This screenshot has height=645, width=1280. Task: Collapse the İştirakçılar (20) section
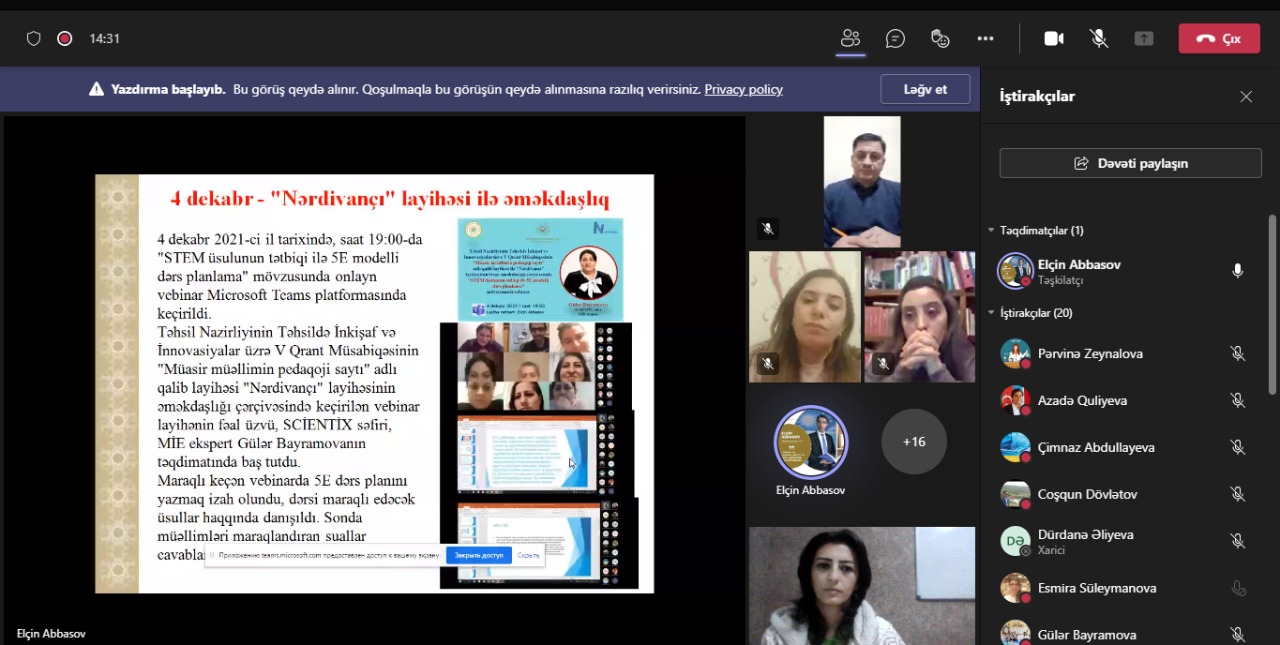click(991, 313)
